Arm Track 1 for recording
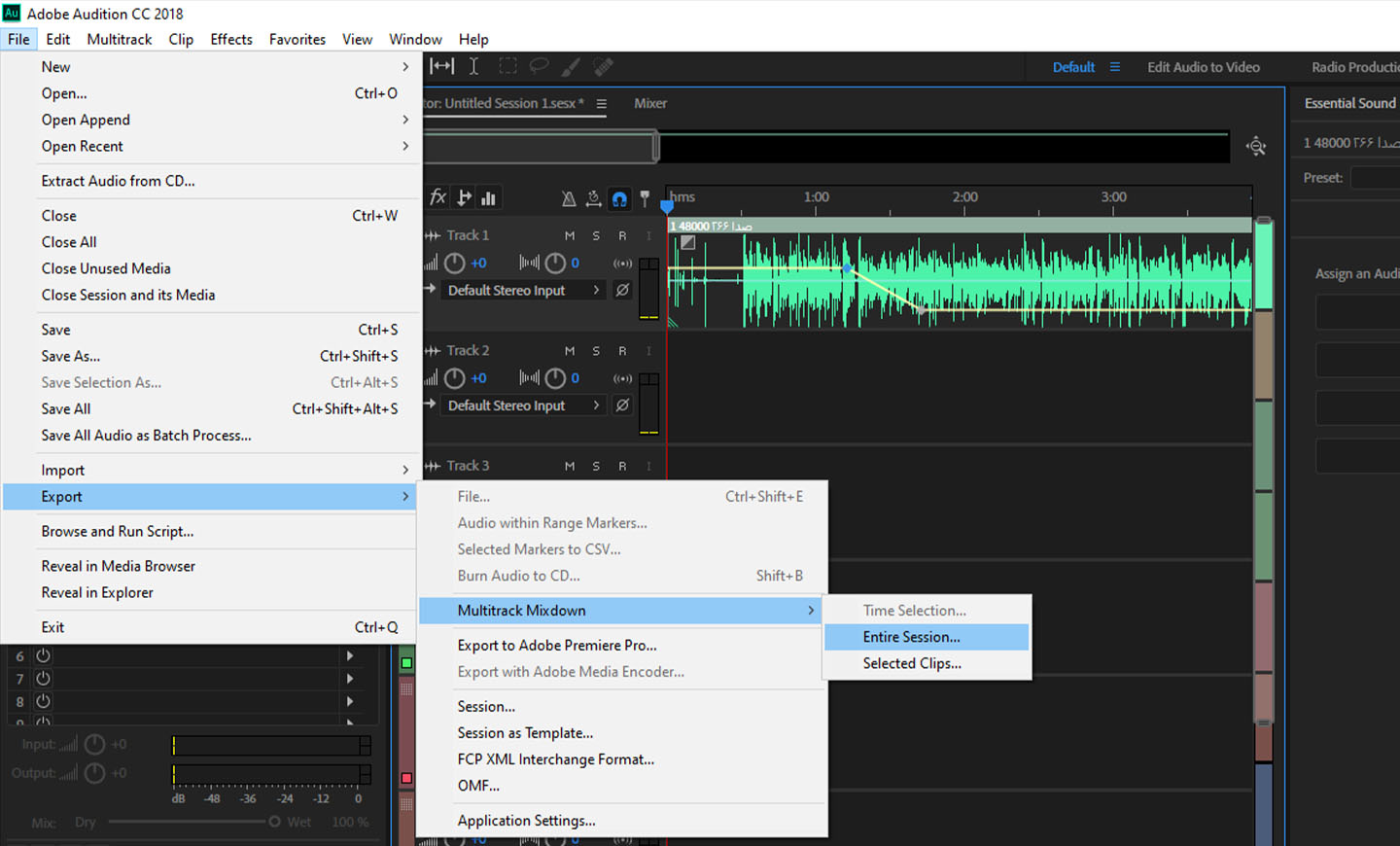 [x=622, y=235]
